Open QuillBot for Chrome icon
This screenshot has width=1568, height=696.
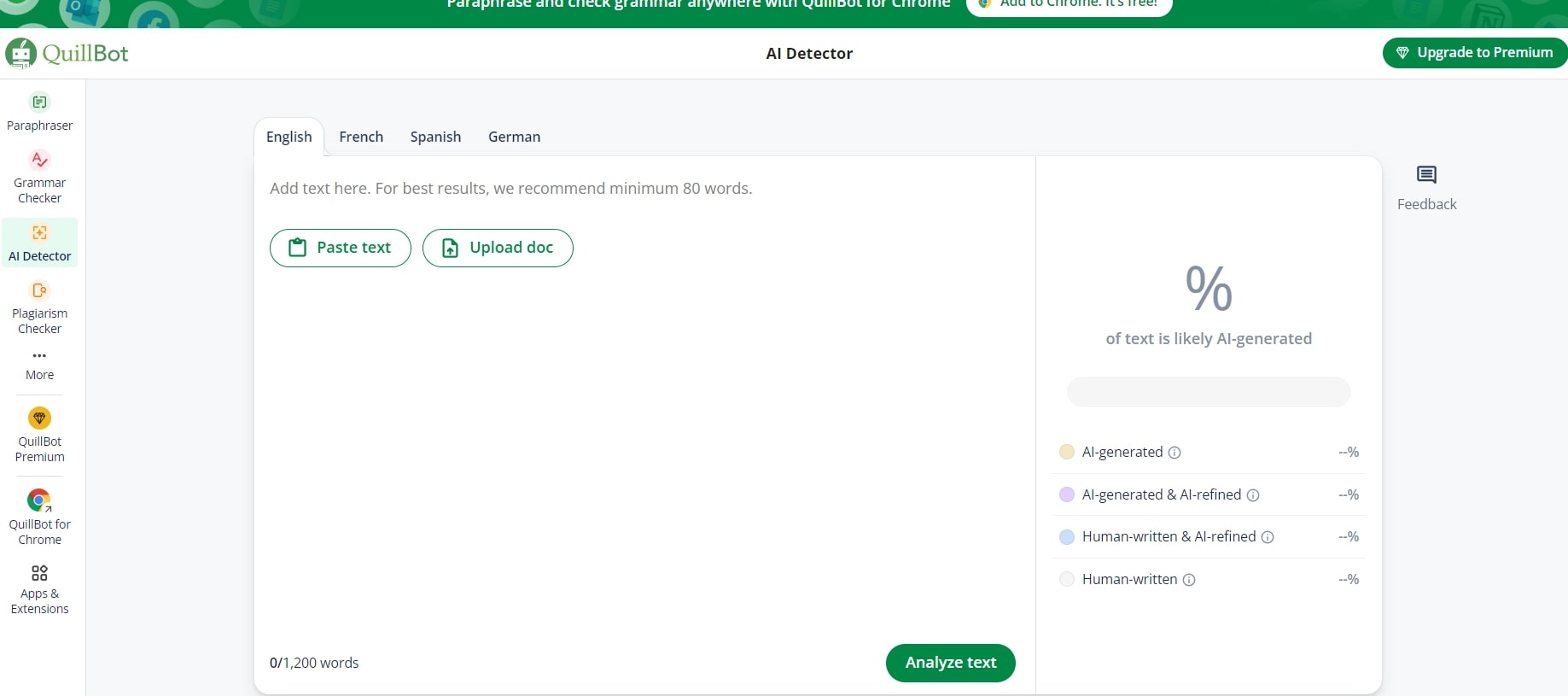tap(39, 500)
